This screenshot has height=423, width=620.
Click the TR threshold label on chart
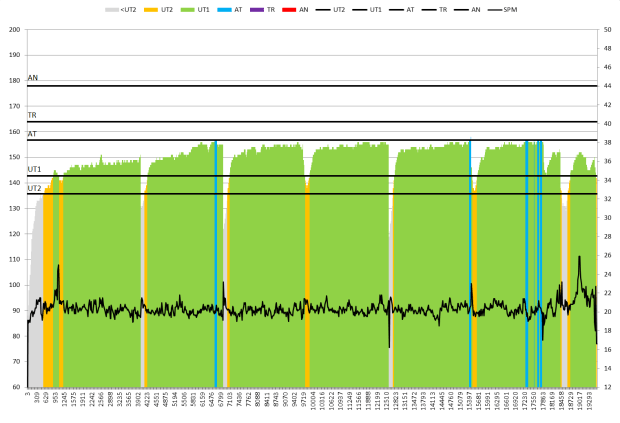(x=32, y=116)
